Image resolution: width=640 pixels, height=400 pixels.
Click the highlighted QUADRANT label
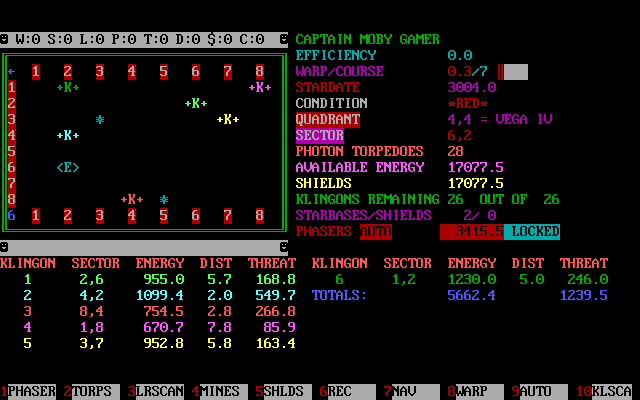click(327, 119)
